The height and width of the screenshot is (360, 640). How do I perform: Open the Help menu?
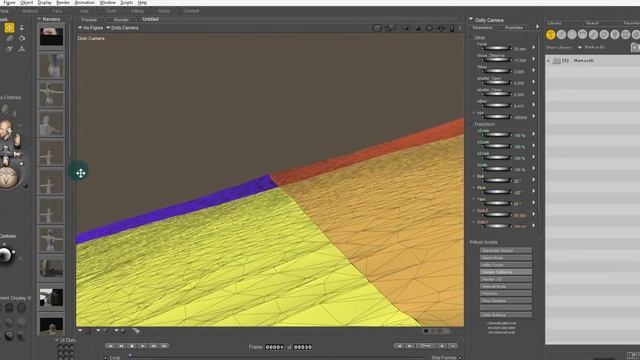click(142, 2)
